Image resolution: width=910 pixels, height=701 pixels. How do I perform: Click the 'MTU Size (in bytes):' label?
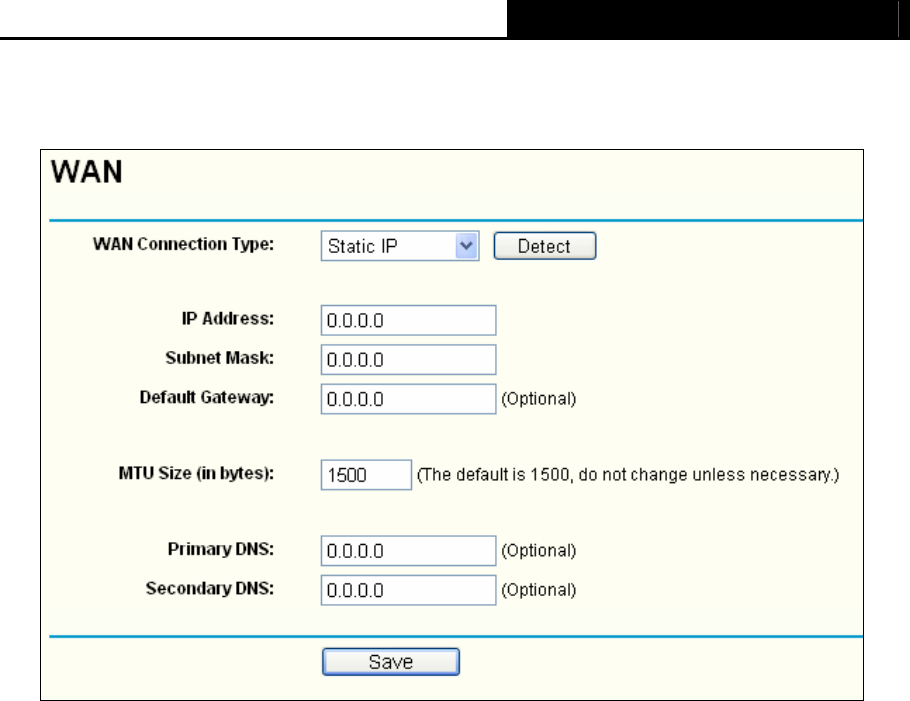tap(196, 474)
